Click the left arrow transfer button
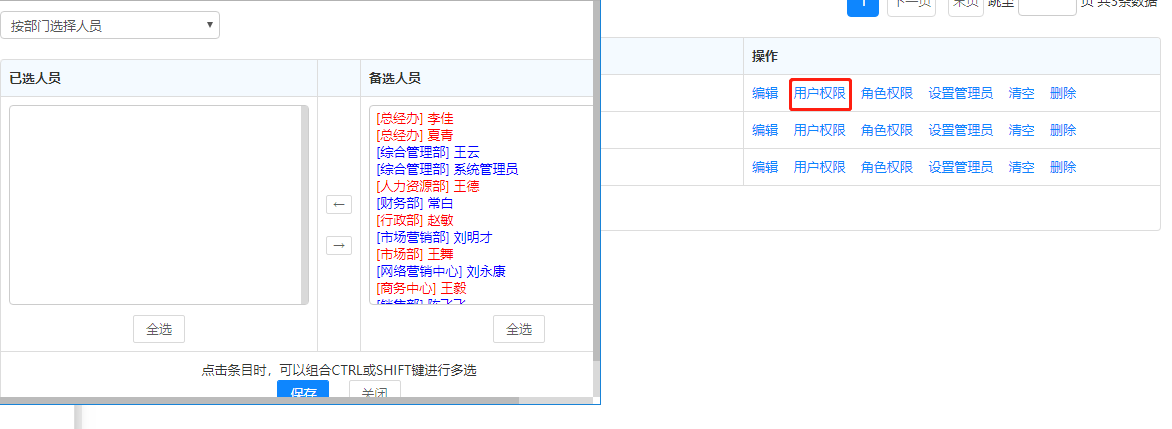The image size is (1172, 429). tap(339, 205)
